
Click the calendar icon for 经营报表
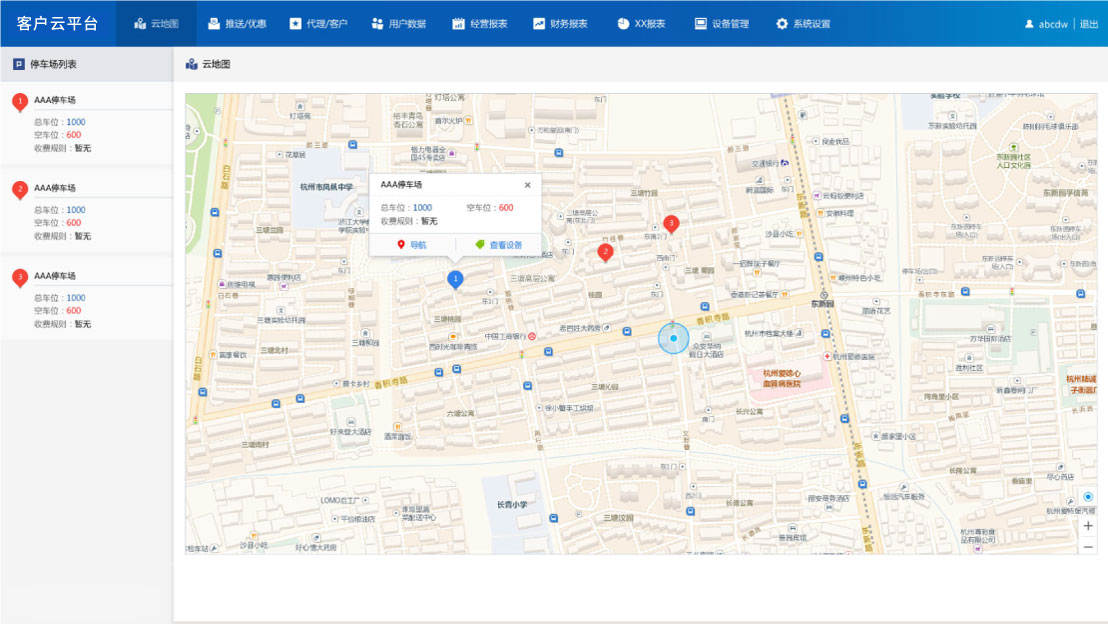click(458, 23)
